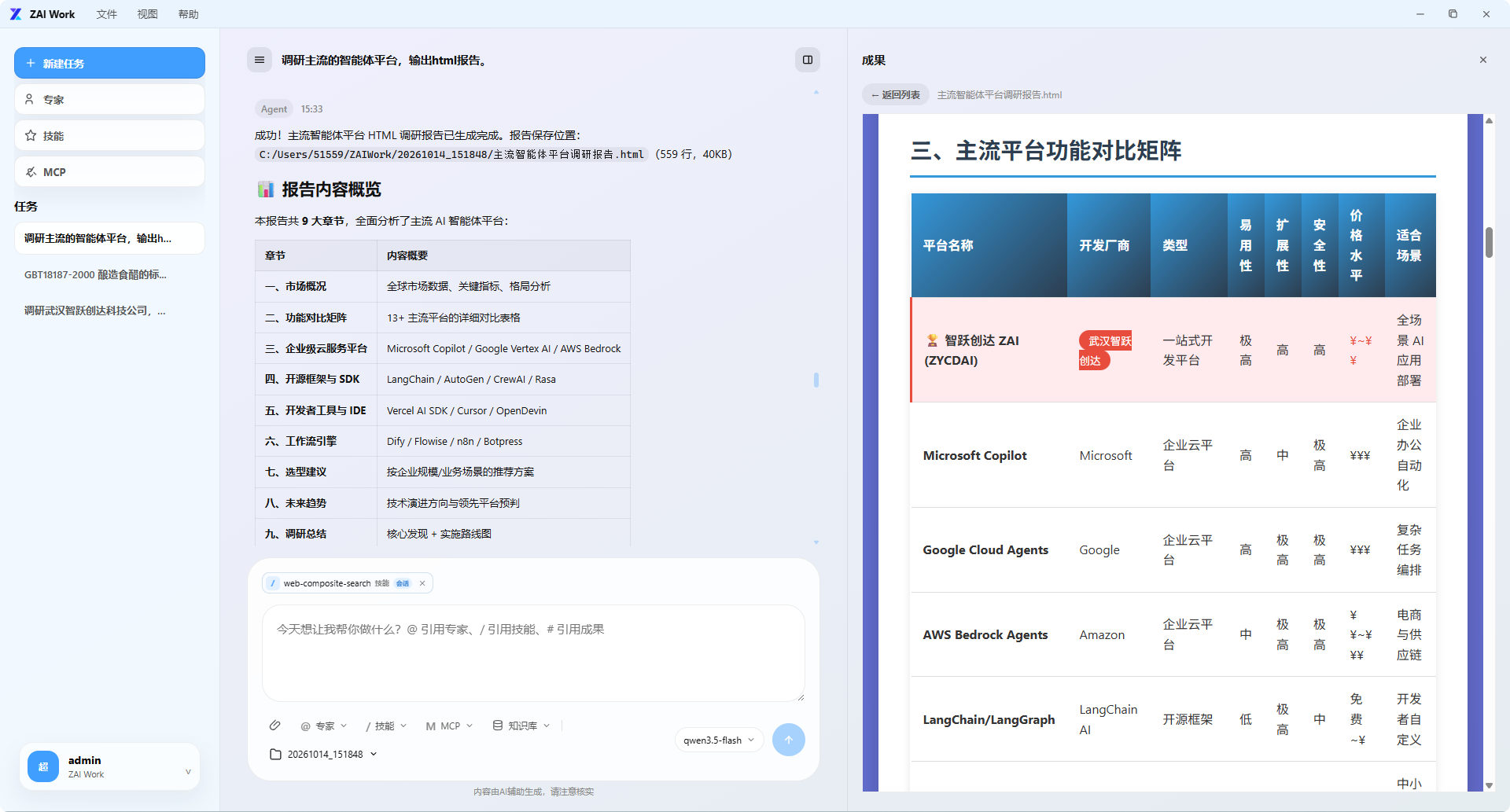This screenshot has height=812, width=1510.
Task: Click 返回列表 back button
Action: pyautogui.click(x=896, y=94)
